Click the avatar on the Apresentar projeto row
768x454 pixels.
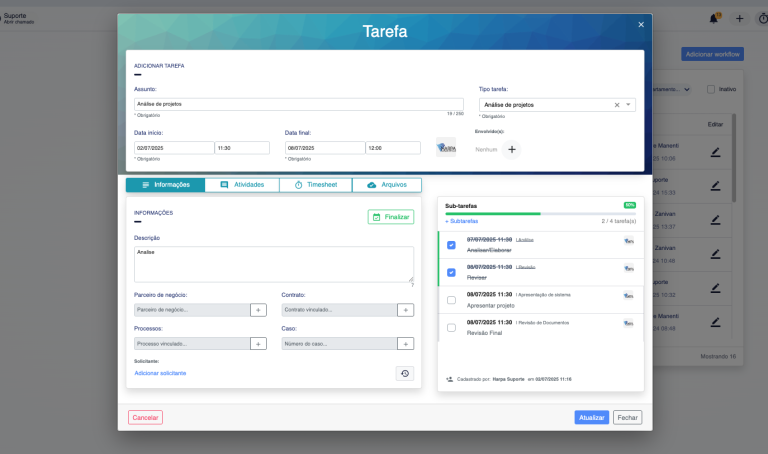pyautogui.click(x=629, y=295)
